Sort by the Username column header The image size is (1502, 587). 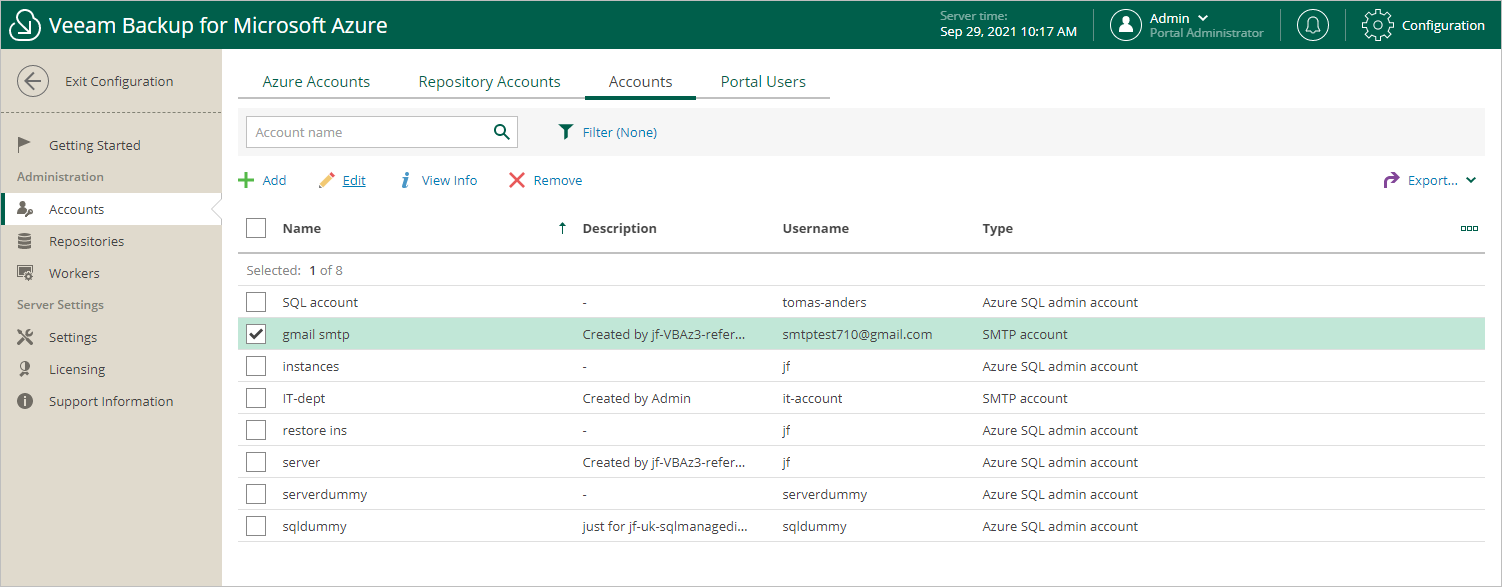point(815,228)
